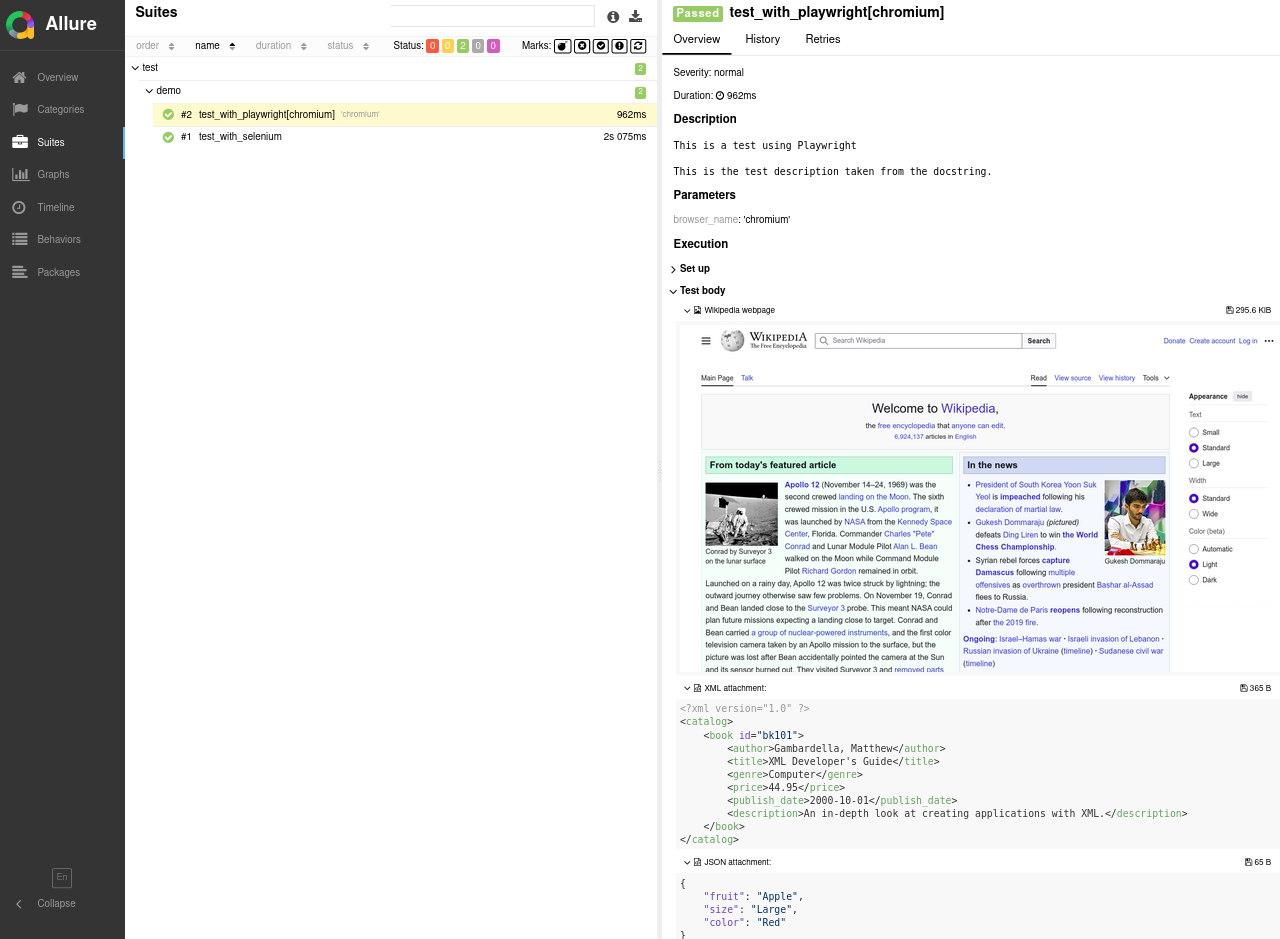Open the 365 B XML attachment size link
Screen dimensions: 1280x939
point(1255,688)
